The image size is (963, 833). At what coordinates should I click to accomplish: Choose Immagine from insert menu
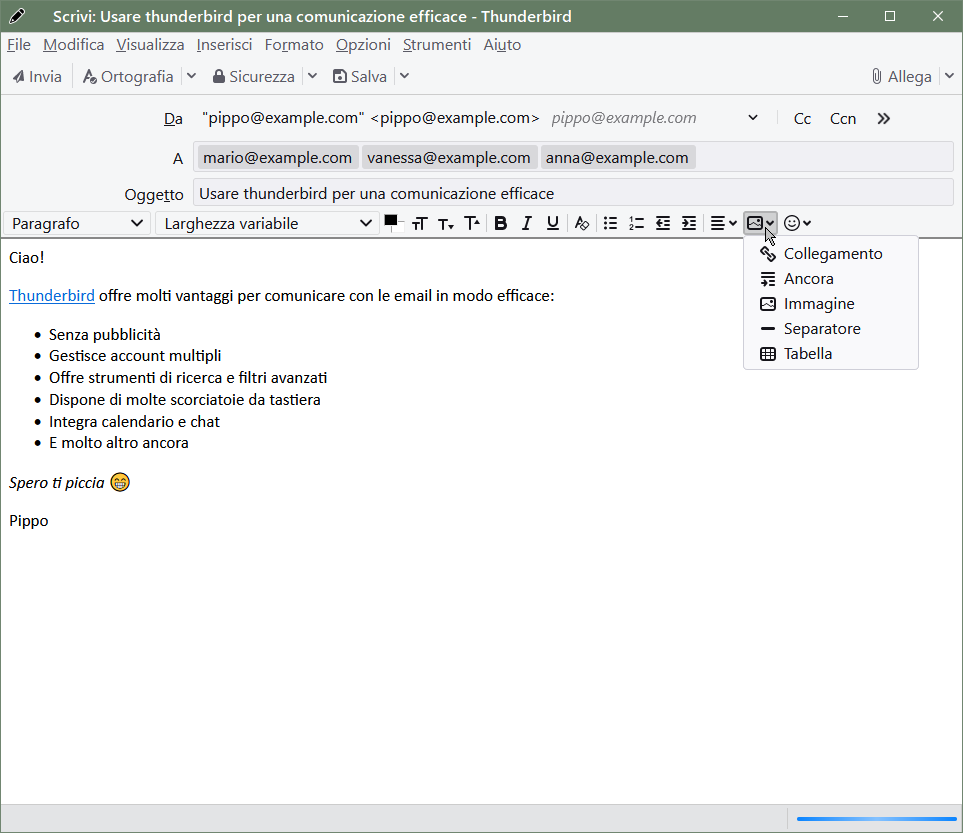[x=830, y=304]
